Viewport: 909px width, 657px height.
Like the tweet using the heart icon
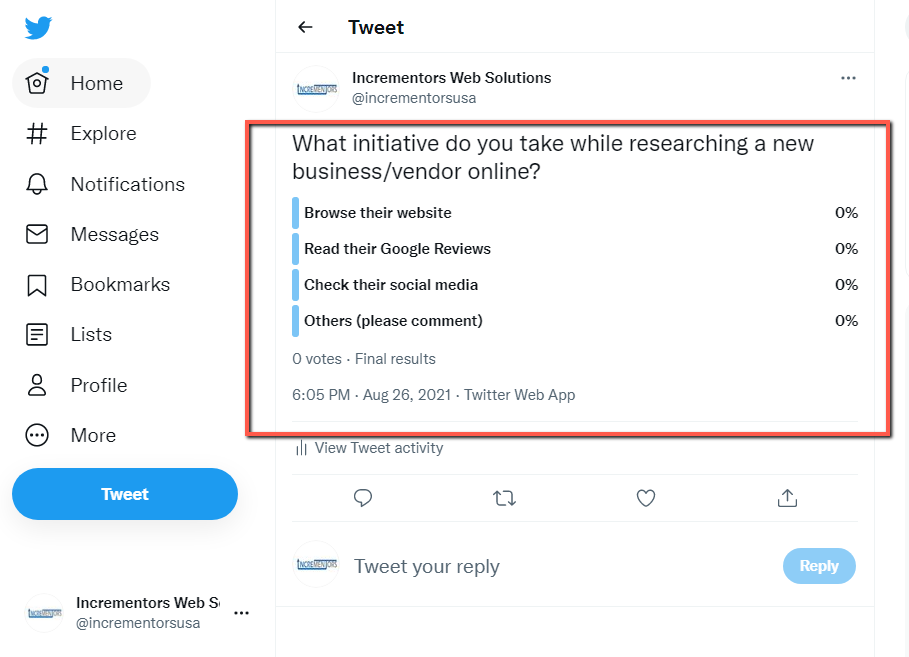click(645, 498)
